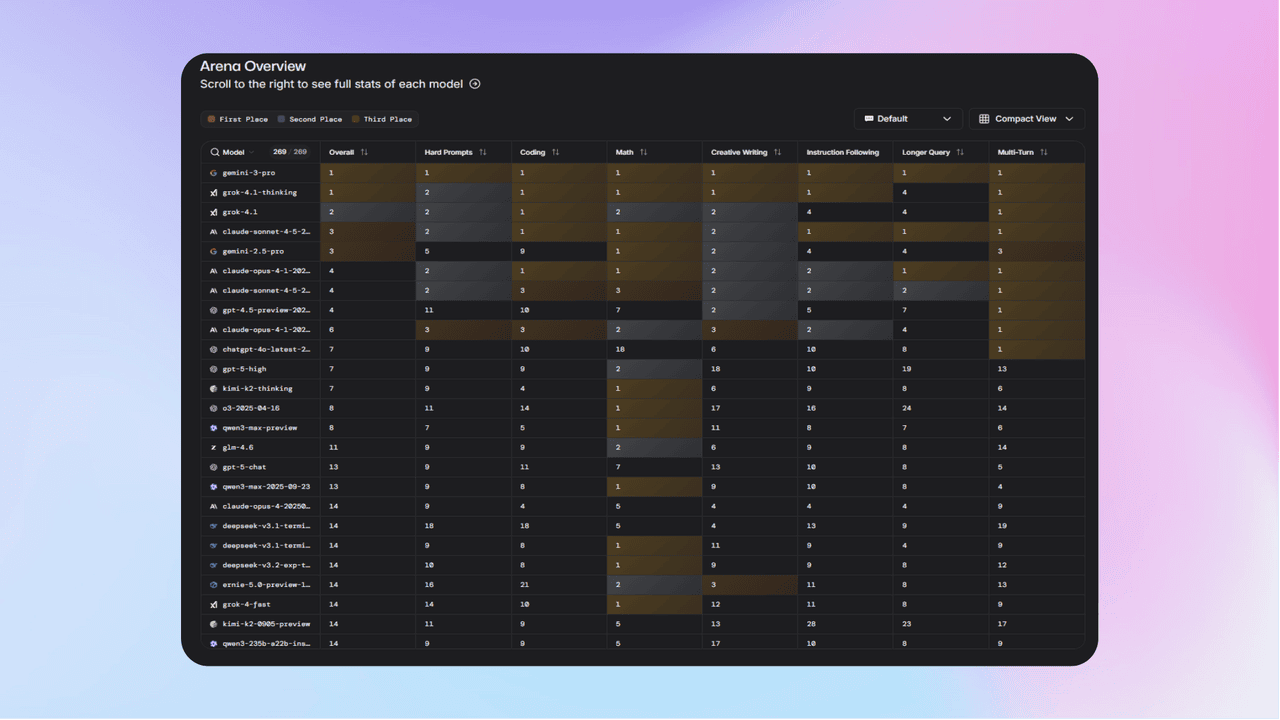Screen dimensions: 1280x720
Task: Click the Google logo beside gemini-3-pro
Action: [x=214, y=173]
